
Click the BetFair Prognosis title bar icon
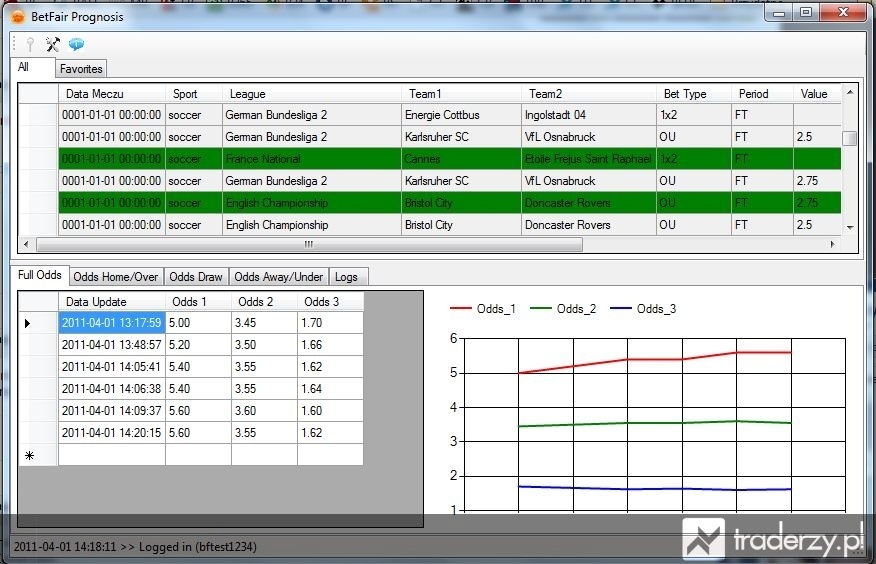pos(18,17)
